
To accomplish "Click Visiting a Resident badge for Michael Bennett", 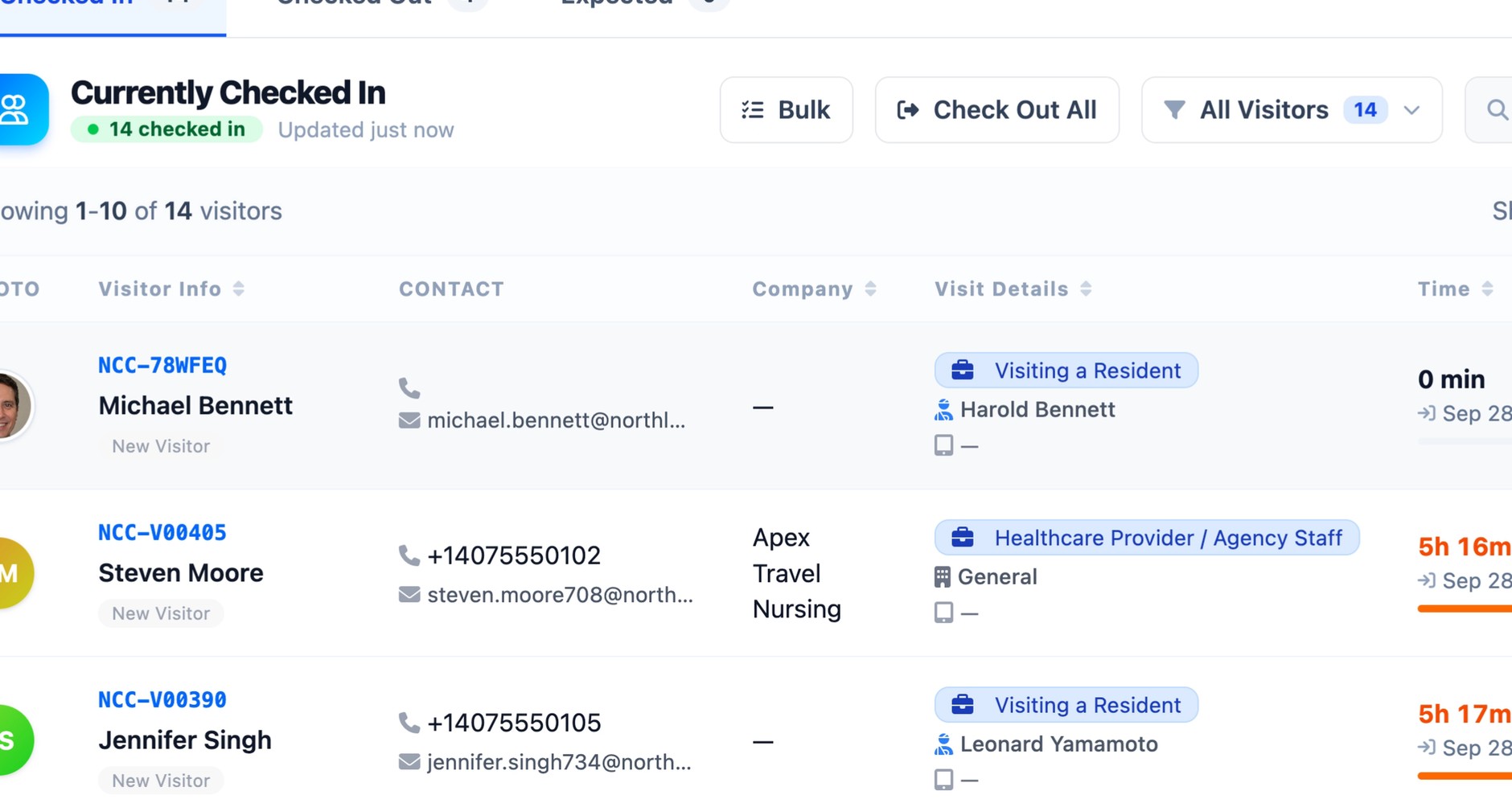I will [x=1066, y=371].
